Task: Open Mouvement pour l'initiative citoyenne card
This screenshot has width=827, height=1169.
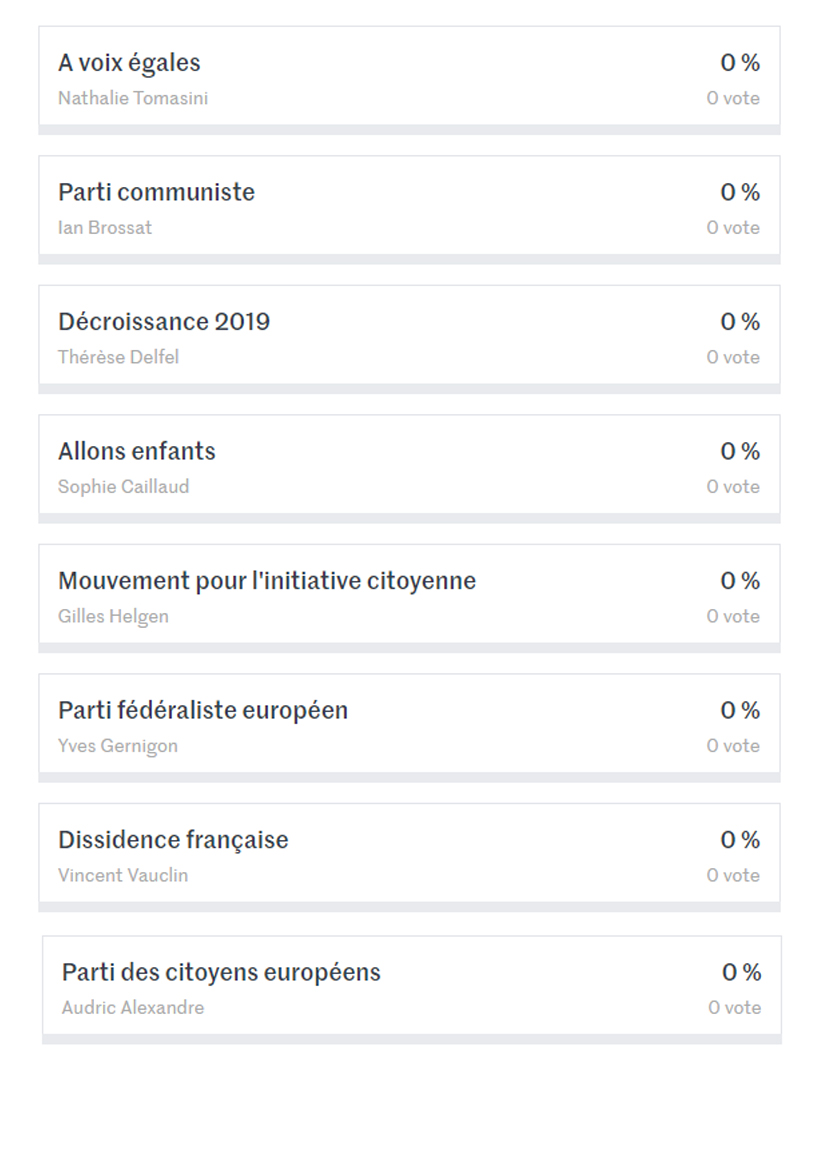Action: point(409,599)
